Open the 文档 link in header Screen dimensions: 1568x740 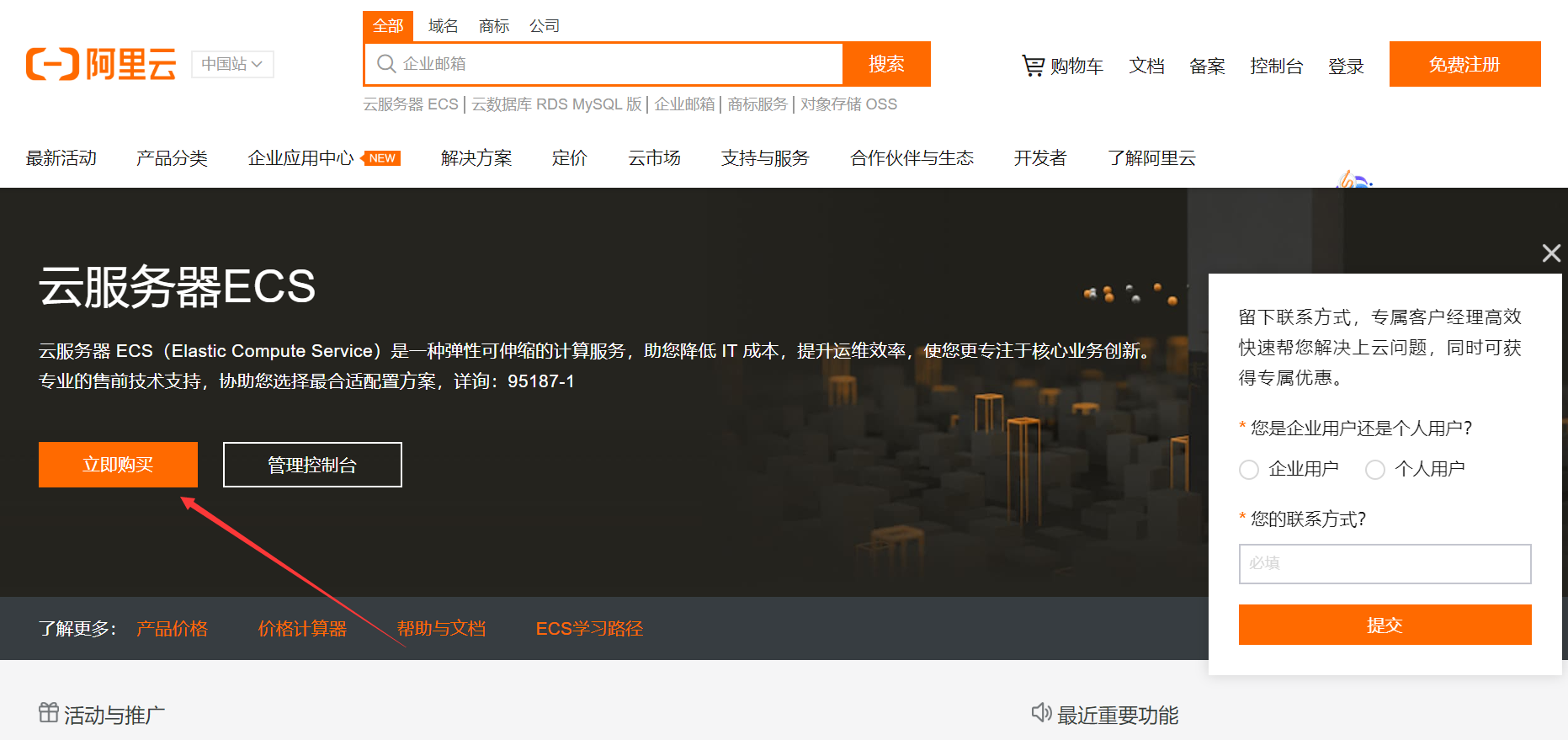pyautogui.click(x=1146, y=66)
